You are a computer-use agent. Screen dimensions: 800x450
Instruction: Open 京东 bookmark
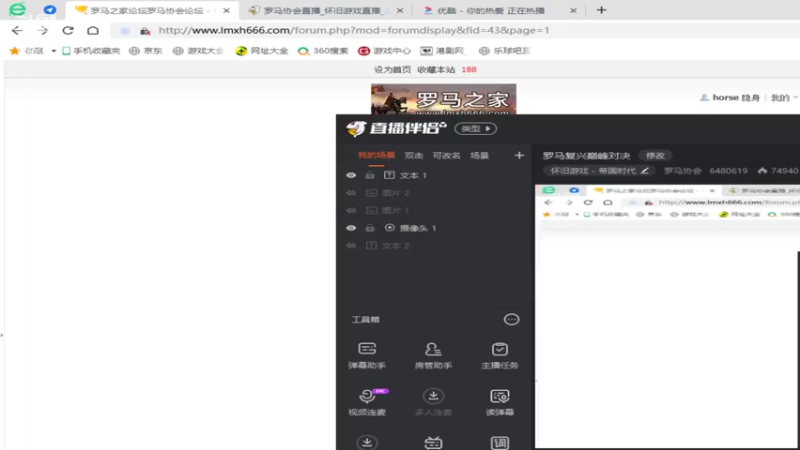tap(145, 51)
